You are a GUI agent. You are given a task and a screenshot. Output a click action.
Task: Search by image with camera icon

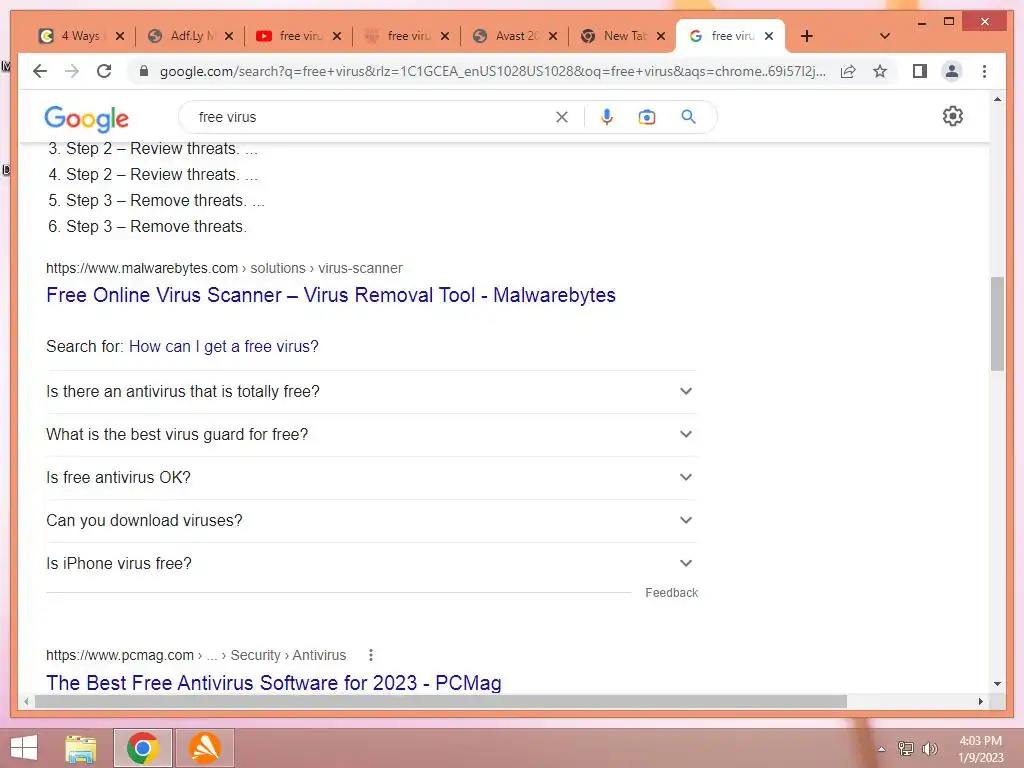pos(647,117)
